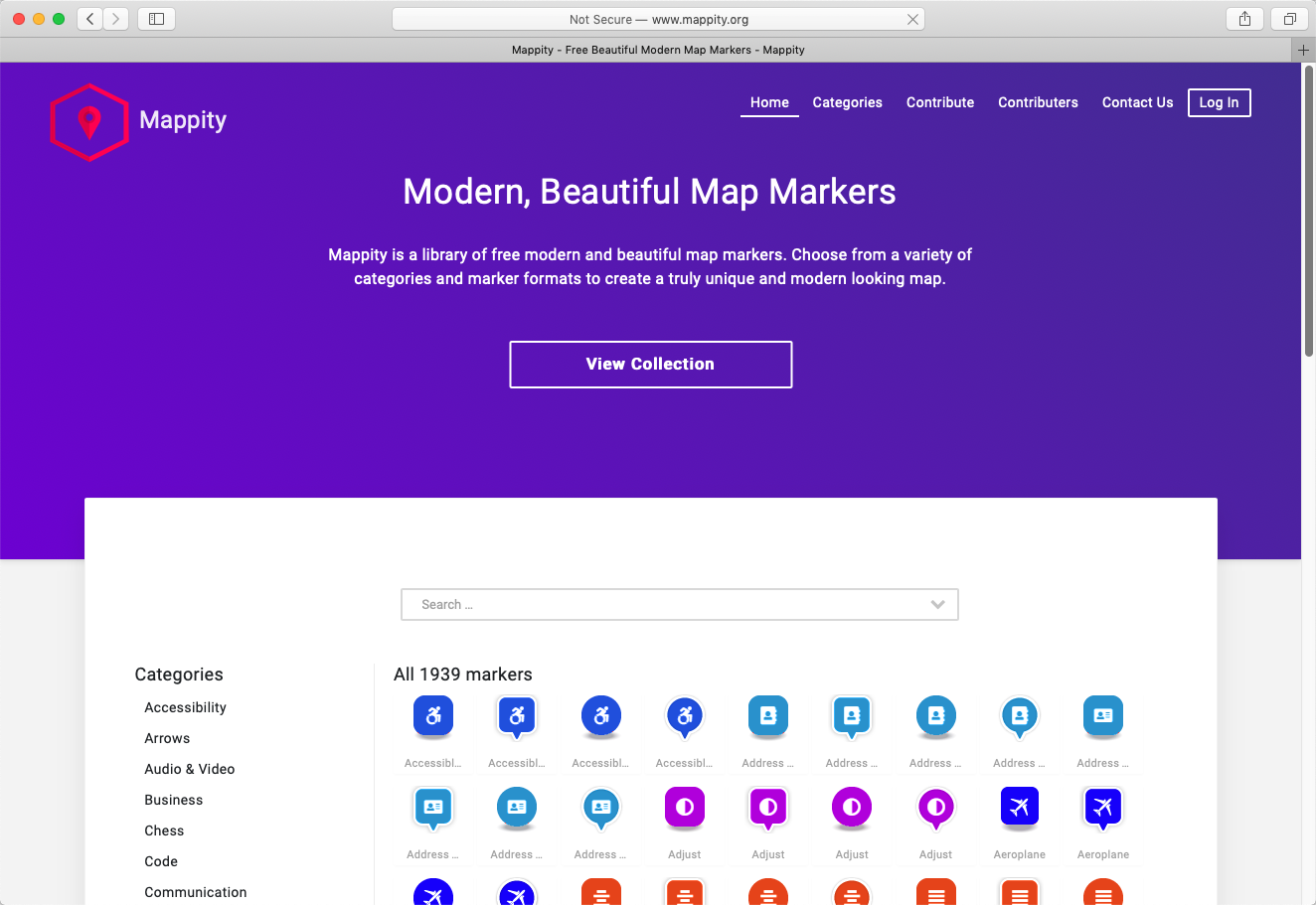This screenshot has width=1316, height=905.
Task: Toggle Safari's sidebar button
Action: tap(156, 19)
